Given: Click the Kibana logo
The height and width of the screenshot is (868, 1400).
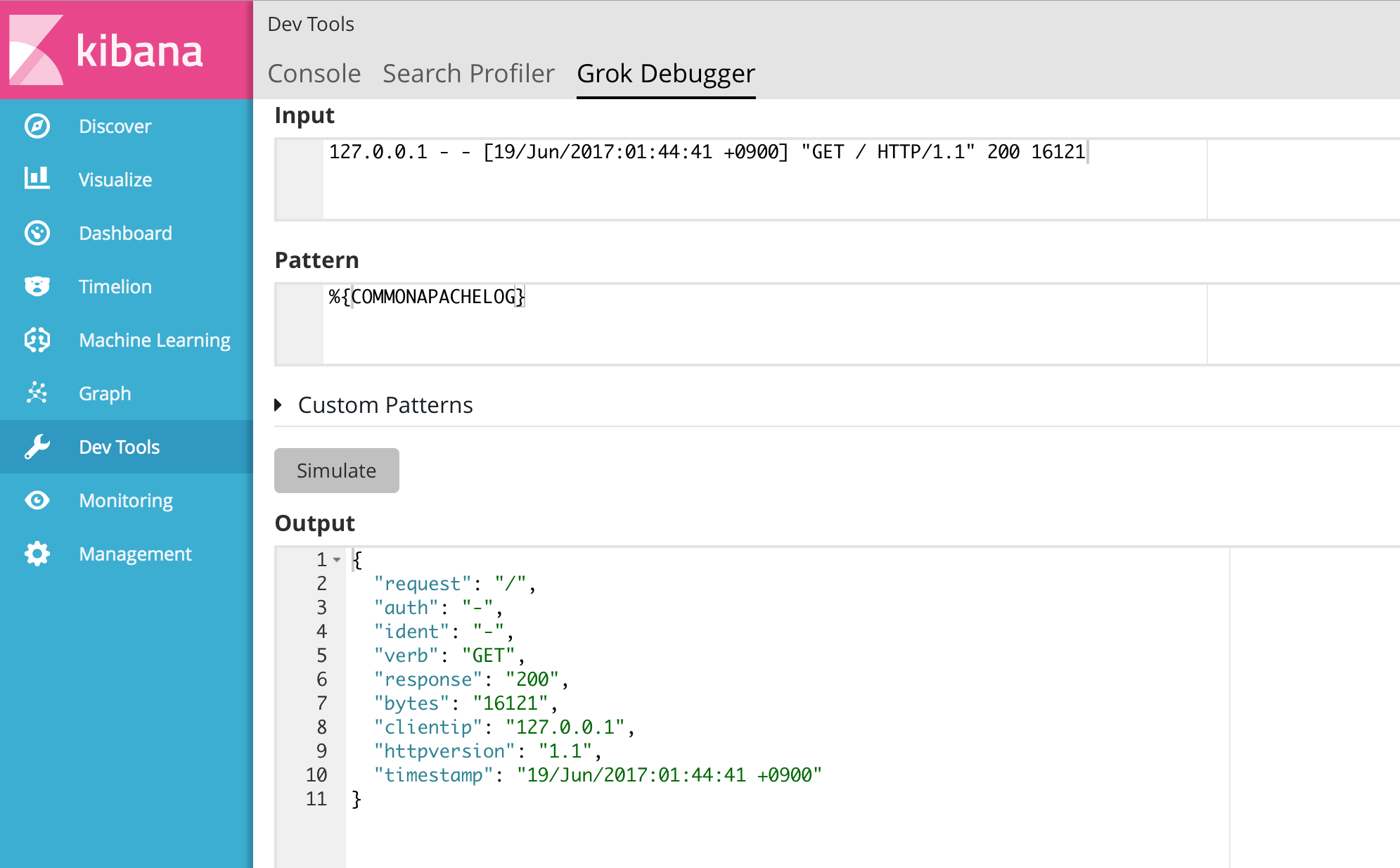Looking at the screenshot, I should pos(105,50).
